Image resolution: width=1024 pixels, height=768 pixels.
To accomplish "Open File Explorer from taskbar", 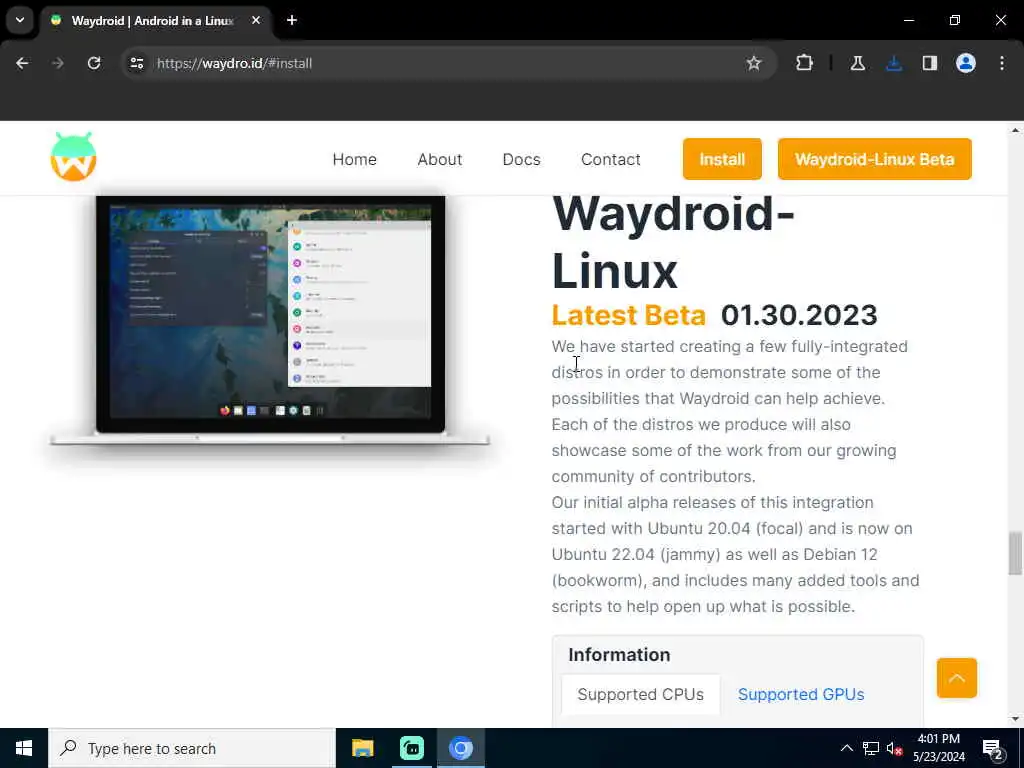I will (362, 748).
